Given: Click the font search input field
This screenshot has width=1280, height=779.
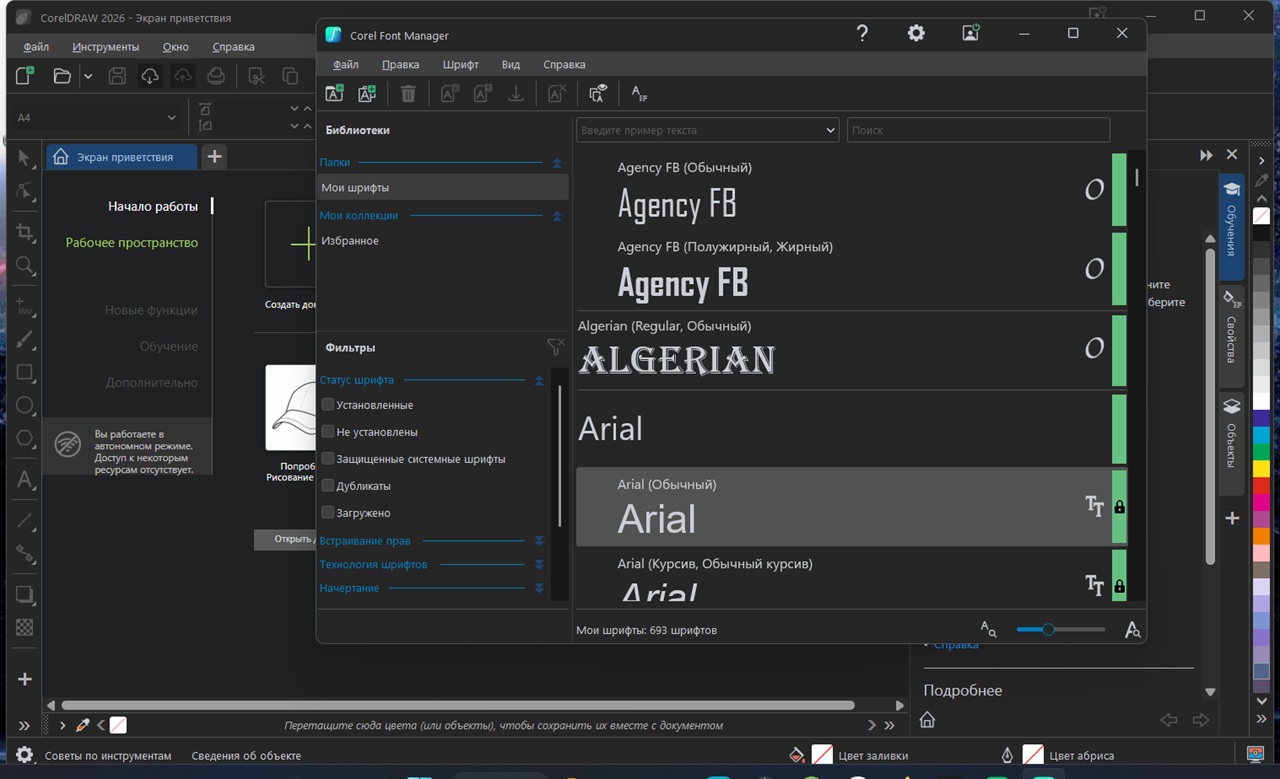Looking at the screenshot, I should (x=977, y=130).
